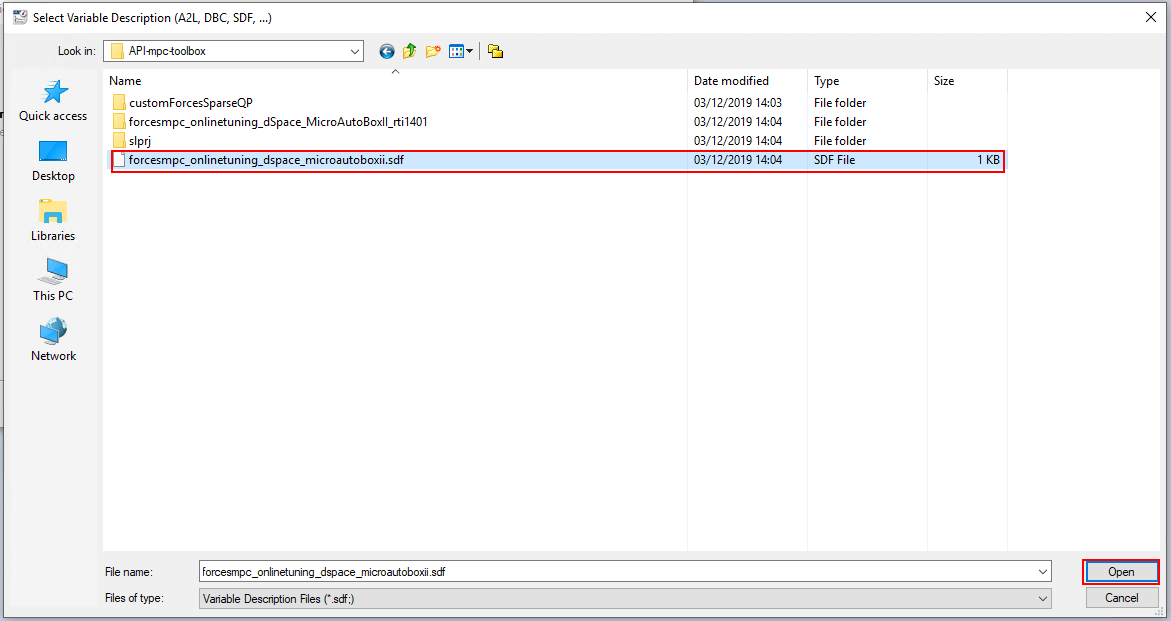Open Quick access in the sidebar
The width and height of the screenshot is (1171, 621).
(x=53, y=101)
